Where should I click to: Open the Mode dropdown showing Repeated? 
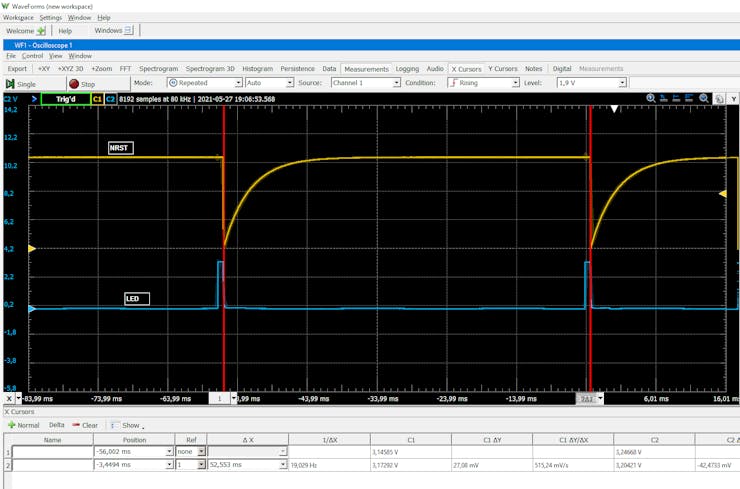click(x=203, y=83)
